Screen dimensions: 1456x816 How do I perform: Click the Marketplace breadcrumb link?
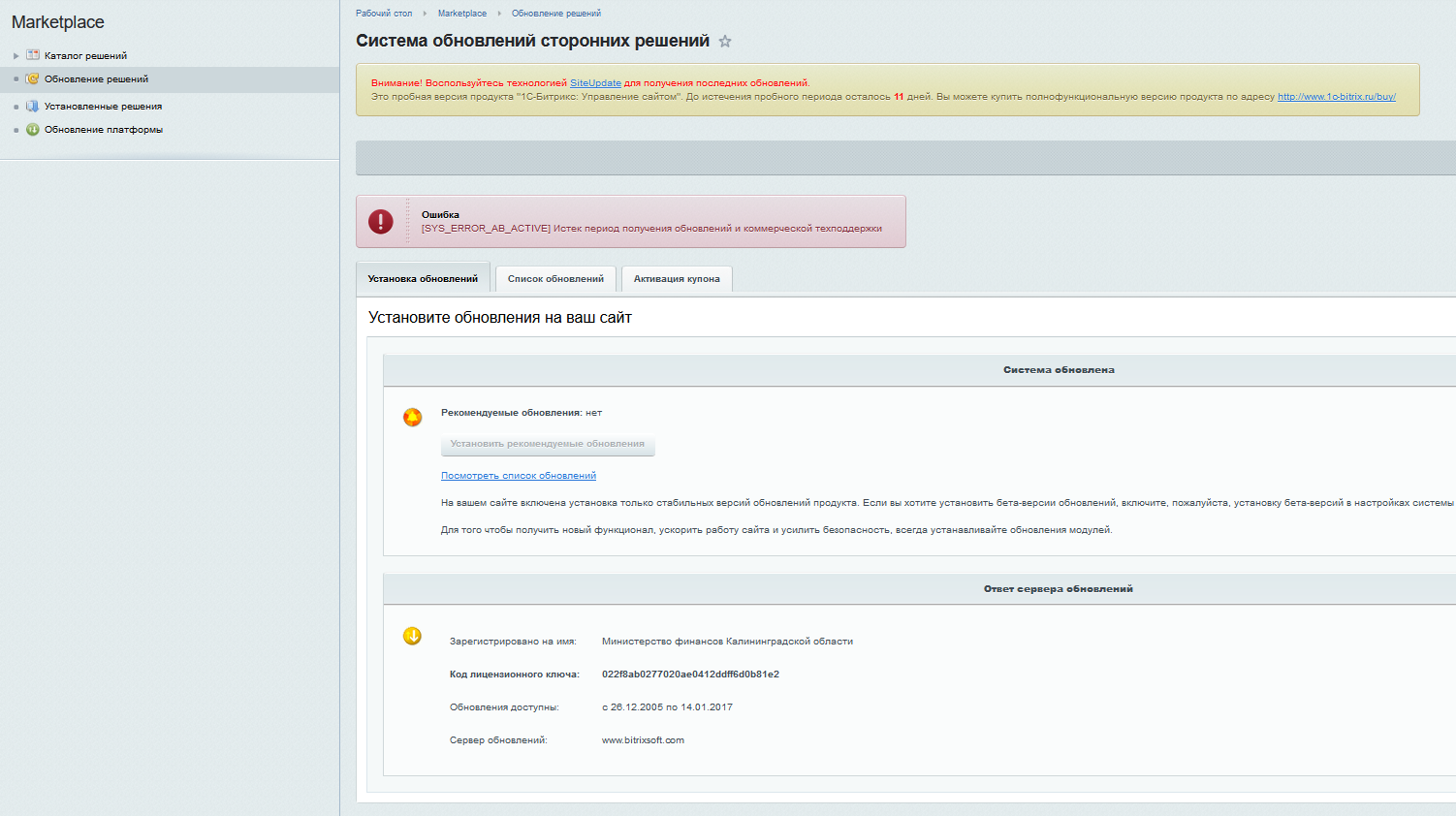coord(462,14)
